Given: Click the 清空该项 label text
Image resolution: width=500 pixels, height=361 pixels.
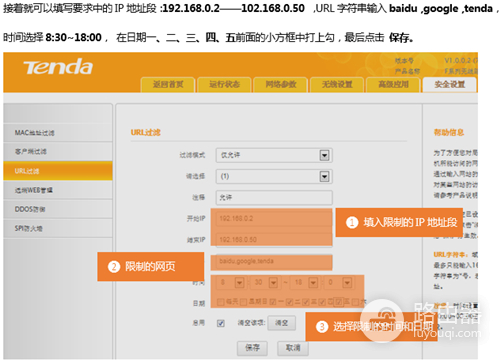Looking at the screenshot, I should point(251,323).
